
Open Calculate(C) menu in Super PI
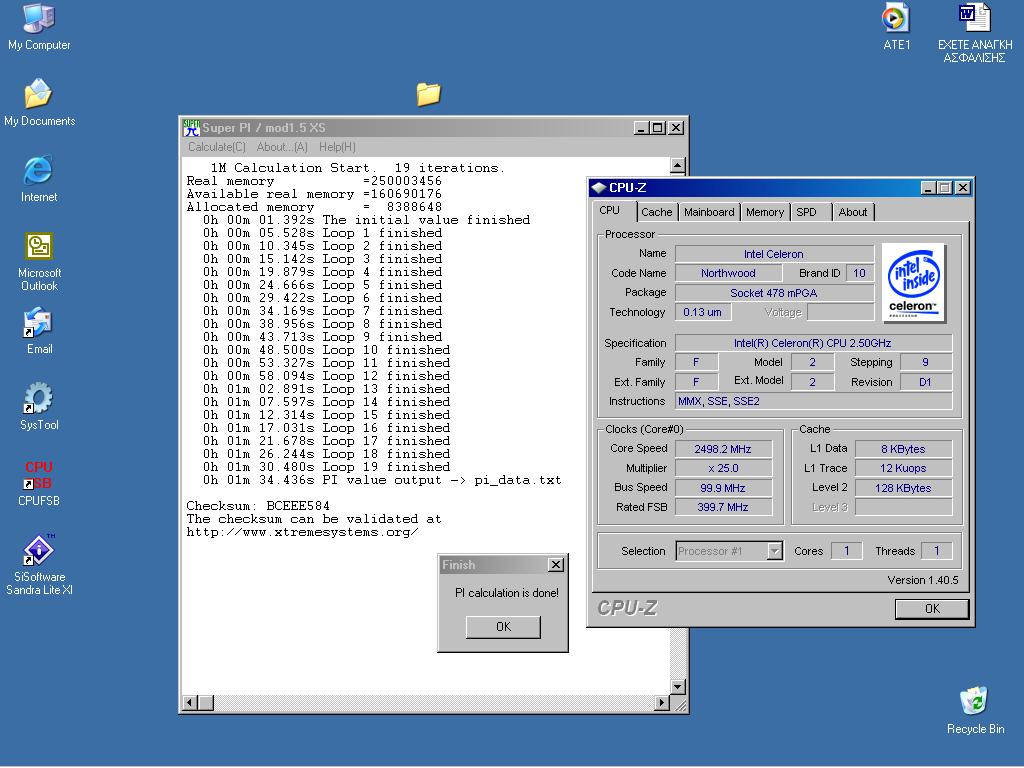click(x=217, y=147)
